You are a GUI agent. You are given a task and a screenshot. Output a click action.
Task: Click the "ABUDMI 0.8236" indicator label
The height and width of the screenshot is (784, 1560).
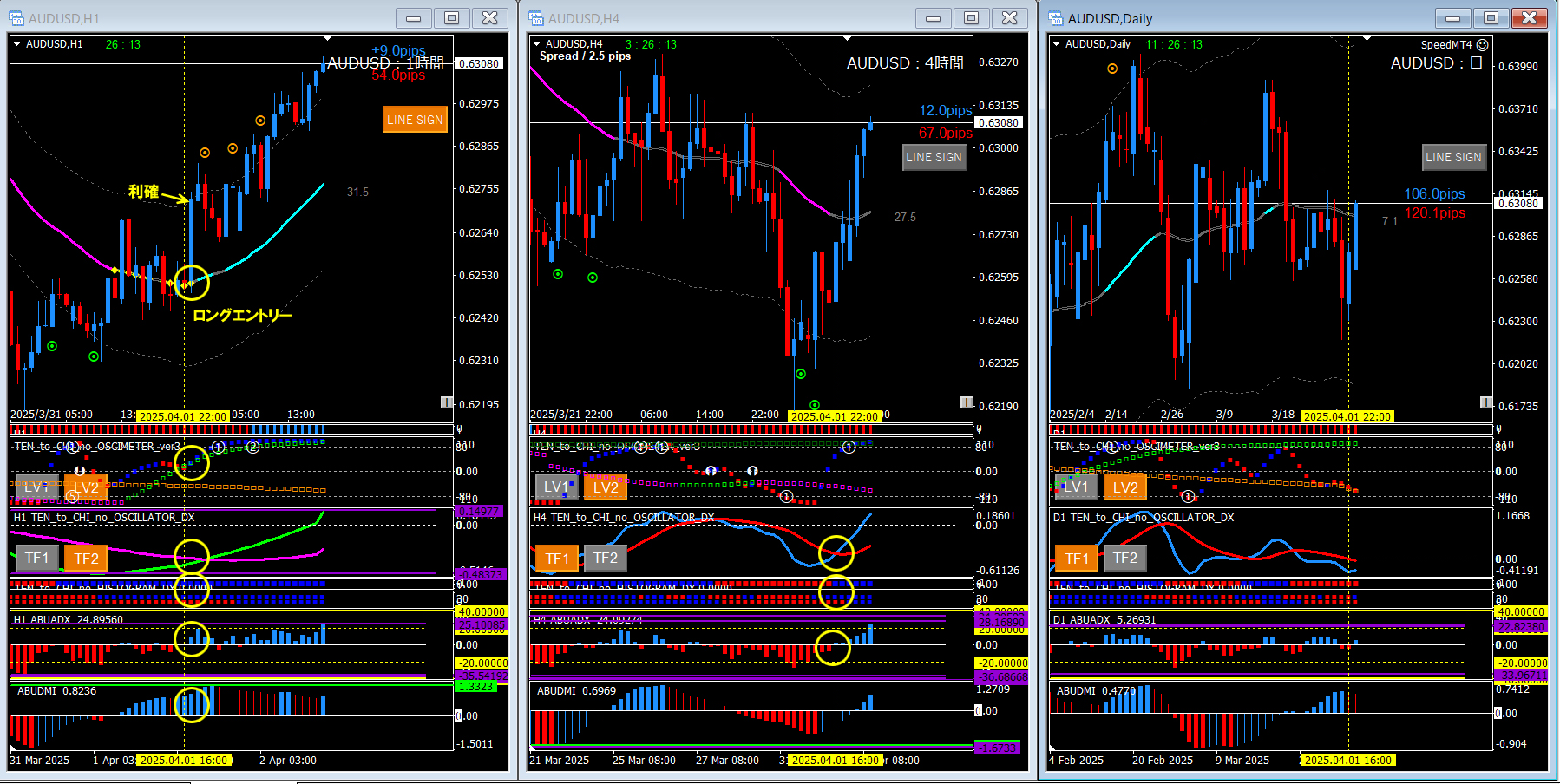click(x=57, y=691)
